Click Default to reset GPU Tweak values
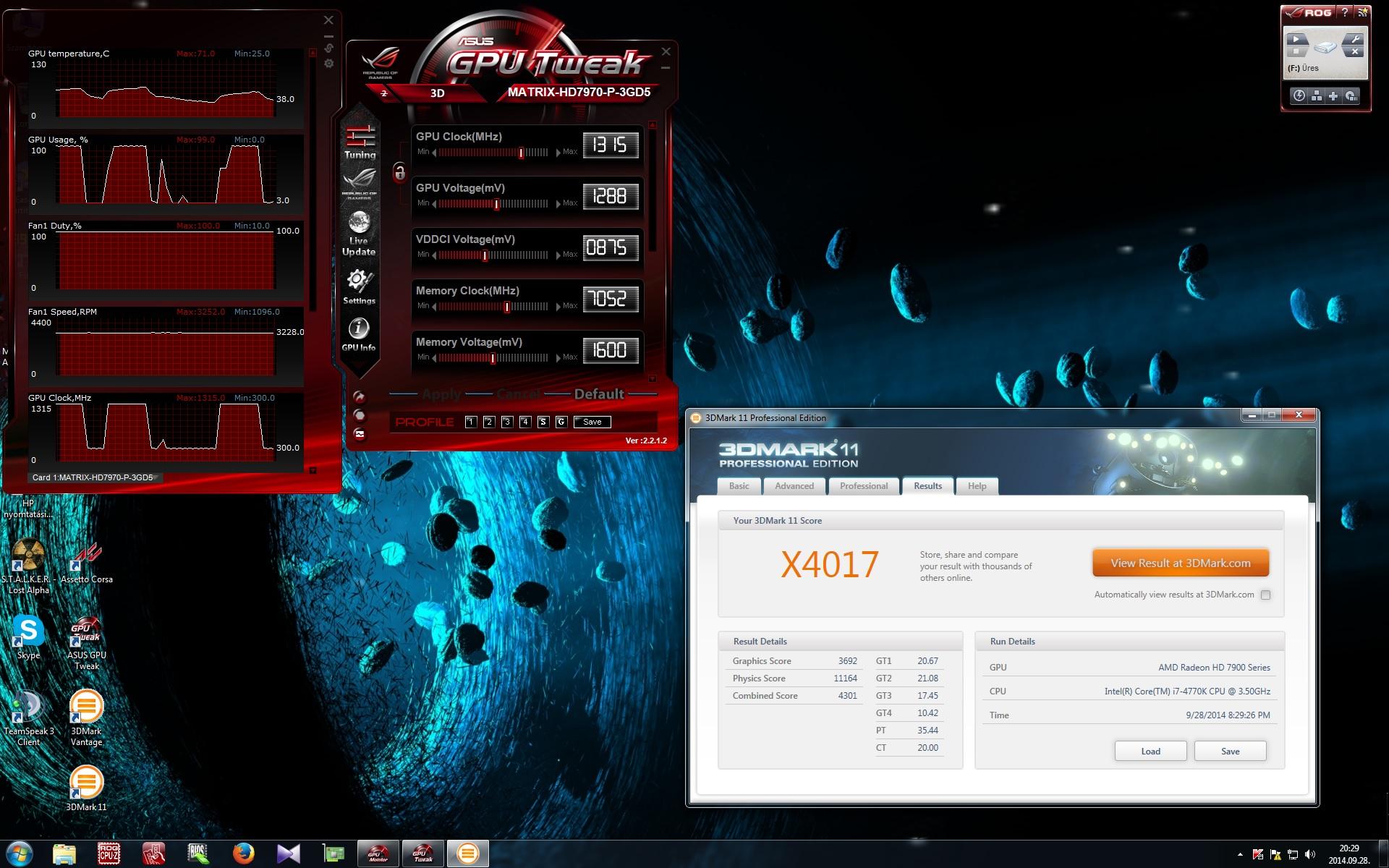 pyautogui.click(x=599, y=394)
